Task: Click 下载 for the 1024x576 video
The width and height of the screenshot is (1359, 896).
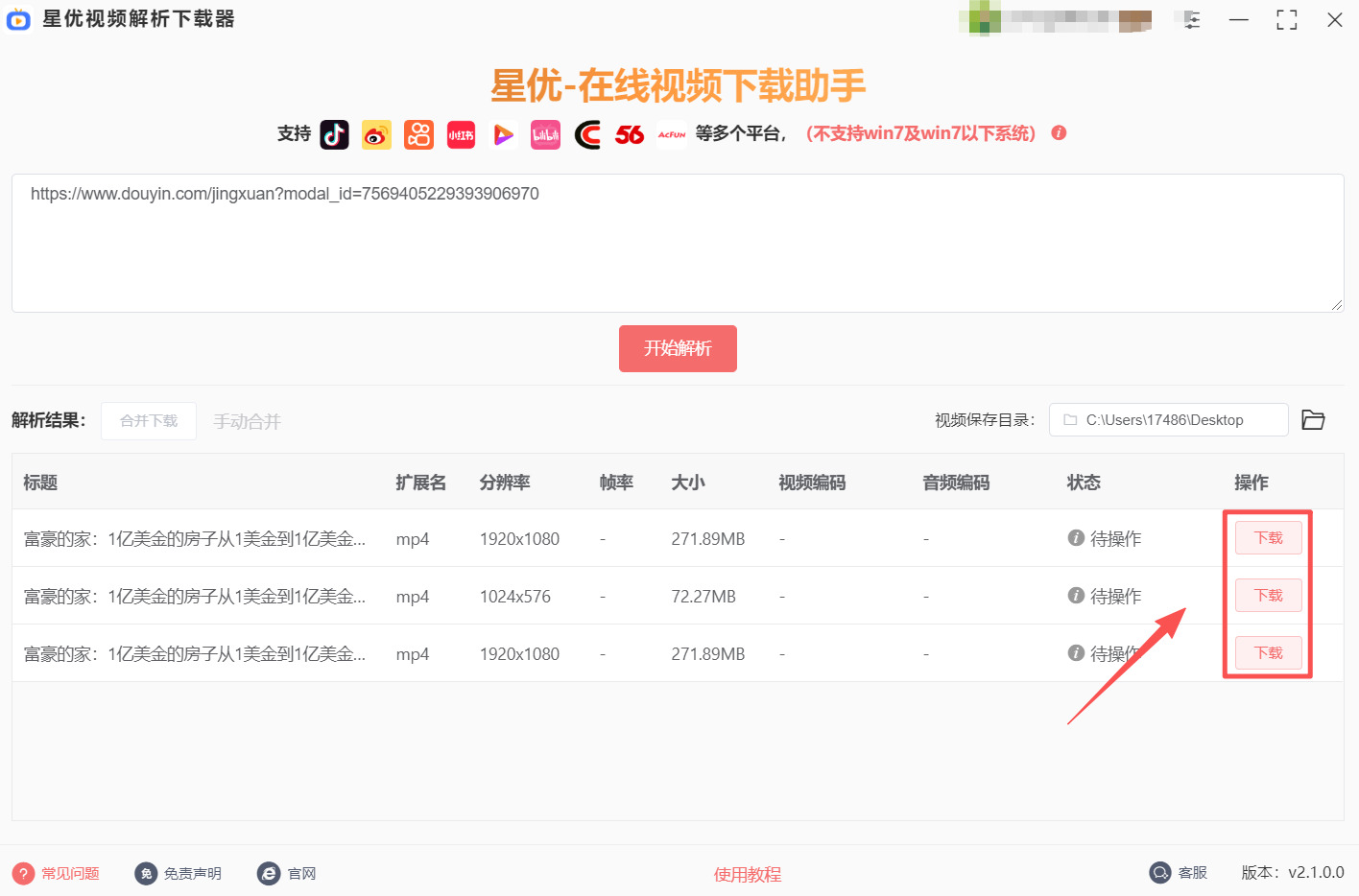Action: point(1268,596)
